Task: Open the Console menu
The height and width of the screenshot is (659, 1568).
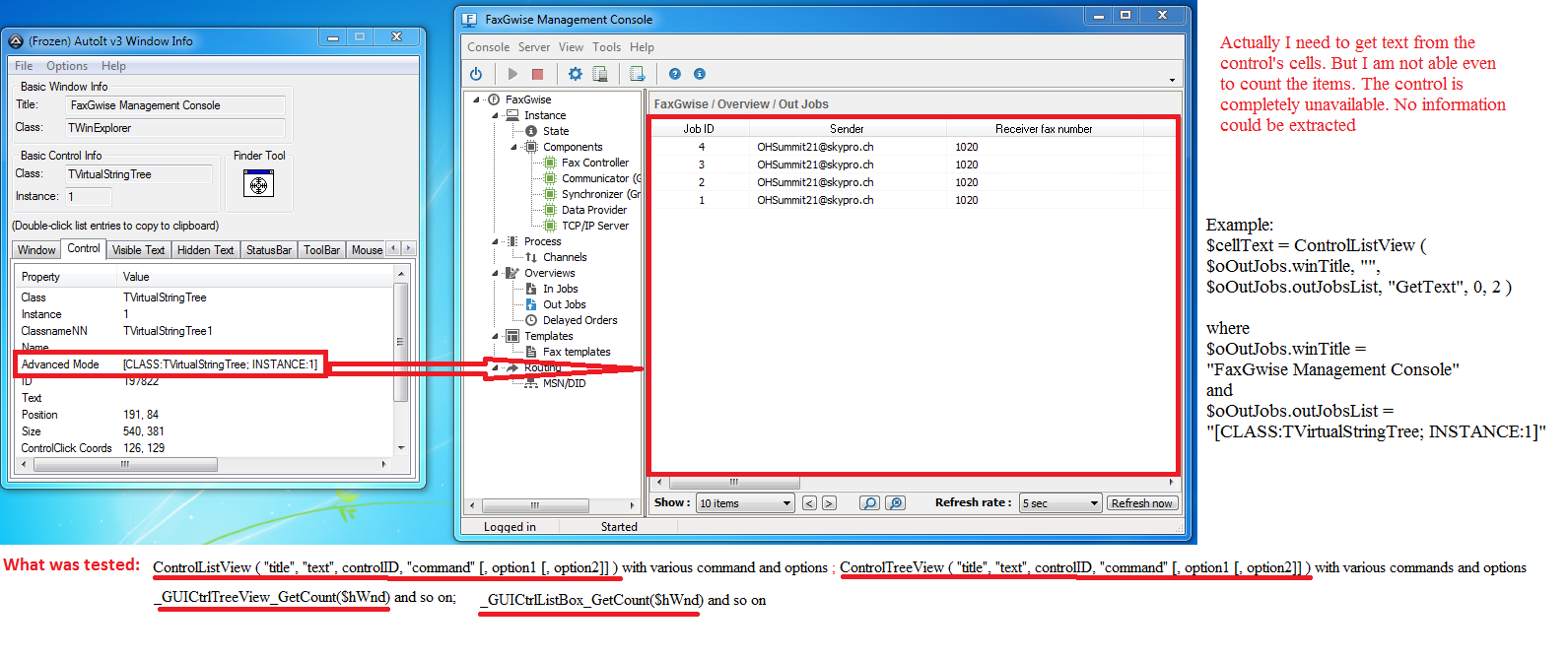Action: pyautogui.click(x=488, y=47)
